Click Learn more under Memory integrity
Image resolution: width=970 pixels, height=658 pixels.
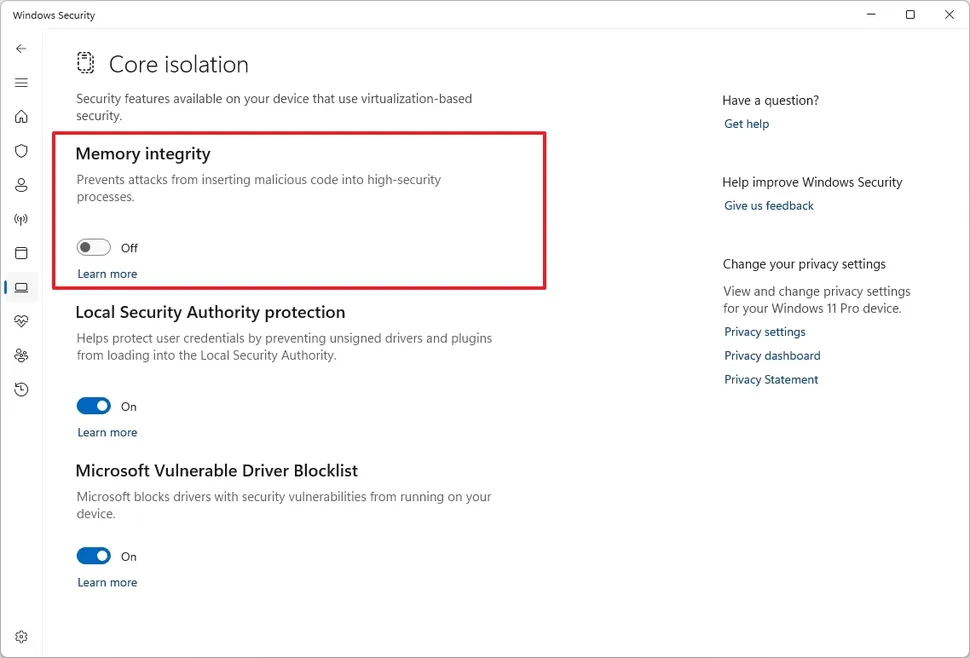(107, 273)
